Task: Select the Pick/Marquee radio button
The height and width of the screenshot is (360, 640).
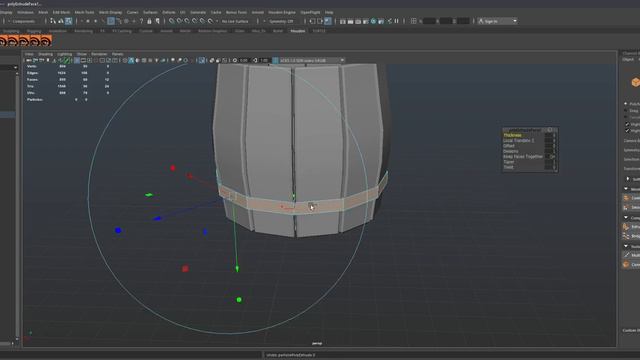Action: (626, 104)
